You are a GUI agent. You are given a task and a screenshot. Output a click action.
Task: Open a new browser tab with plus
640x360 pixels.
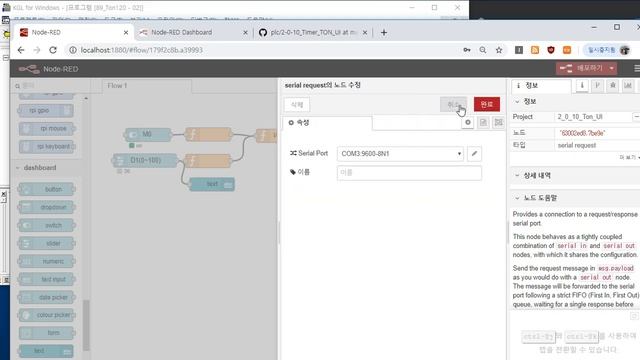(384, 33)
